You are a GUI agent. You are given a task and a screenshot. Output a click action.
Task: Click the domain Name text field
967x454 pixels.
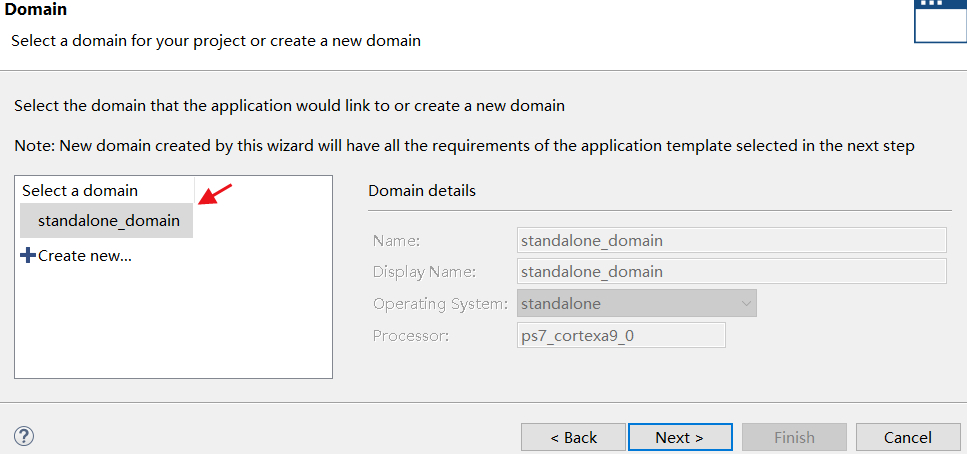point(732,240)
